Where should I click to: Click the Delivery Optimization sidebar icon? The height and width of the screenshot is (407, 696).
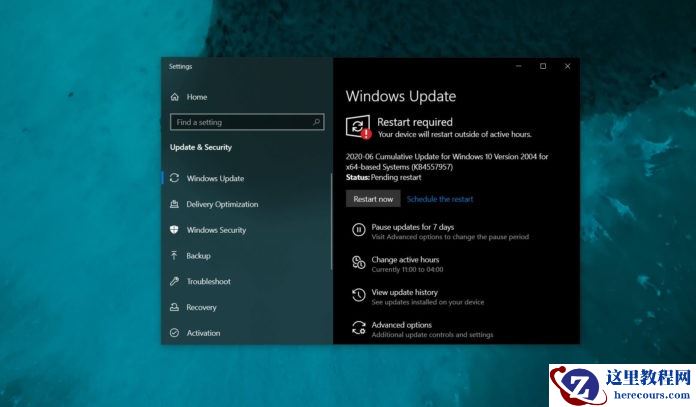(174, 204)
